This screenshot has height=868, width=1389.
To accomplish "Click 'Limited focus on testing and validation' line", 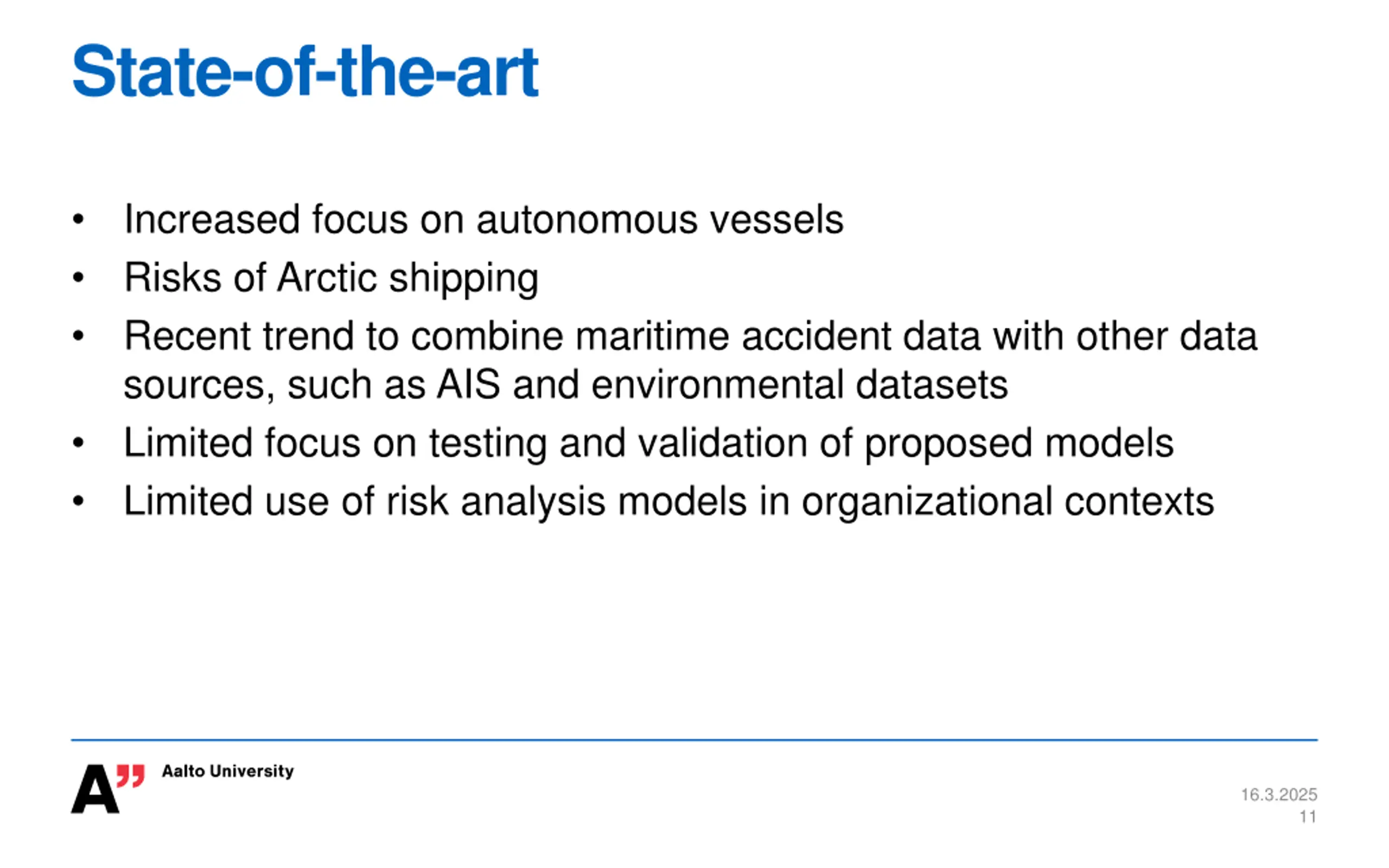I will (648, 443).
